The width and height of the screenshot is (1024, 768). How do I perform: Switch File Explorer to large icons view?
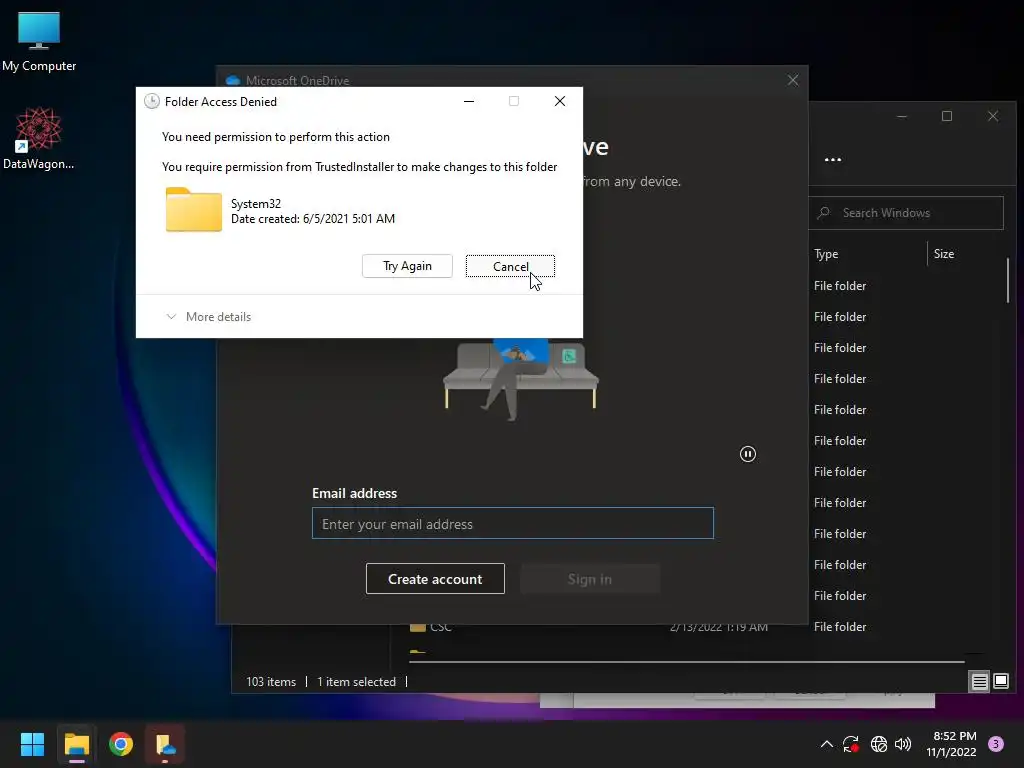(x=1001, y=682)
